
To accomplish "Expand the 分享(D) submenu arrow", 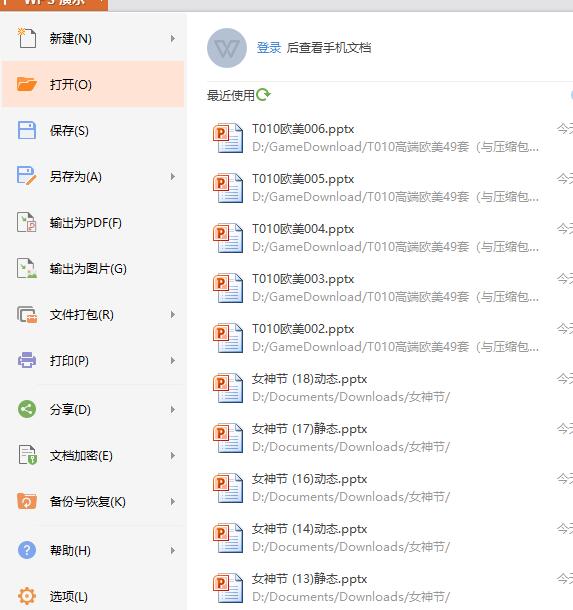I will point(173,409).
